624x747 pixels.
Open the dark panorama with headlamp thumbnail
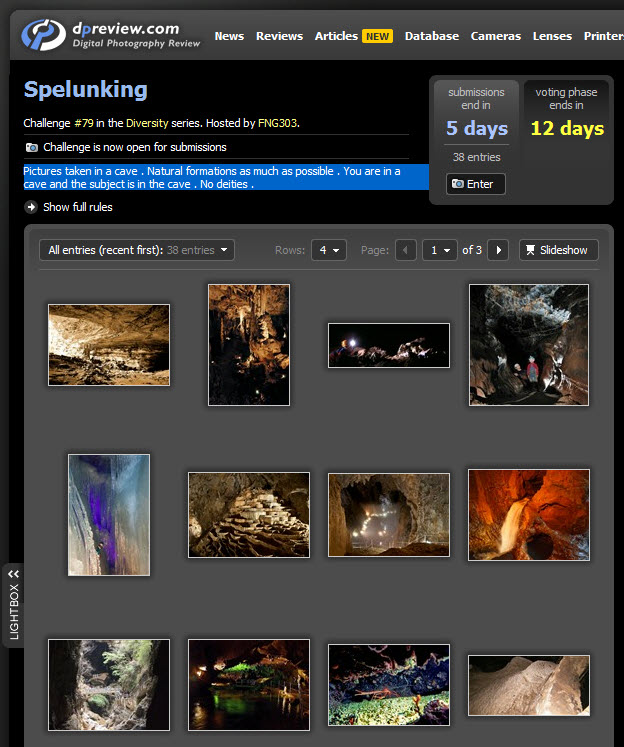click(x=389, y=345)
